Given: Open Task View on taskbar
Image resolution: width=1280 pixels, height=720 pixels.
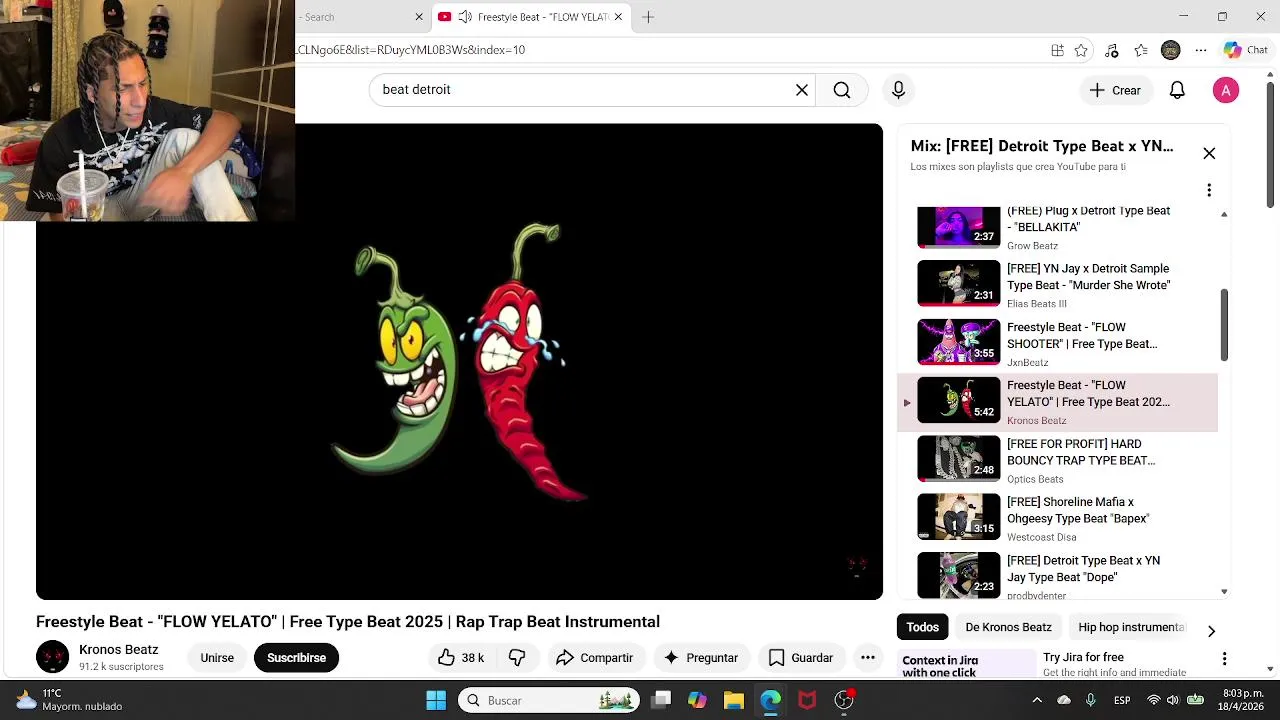Looking at the screenshot, I should (661, 700).
